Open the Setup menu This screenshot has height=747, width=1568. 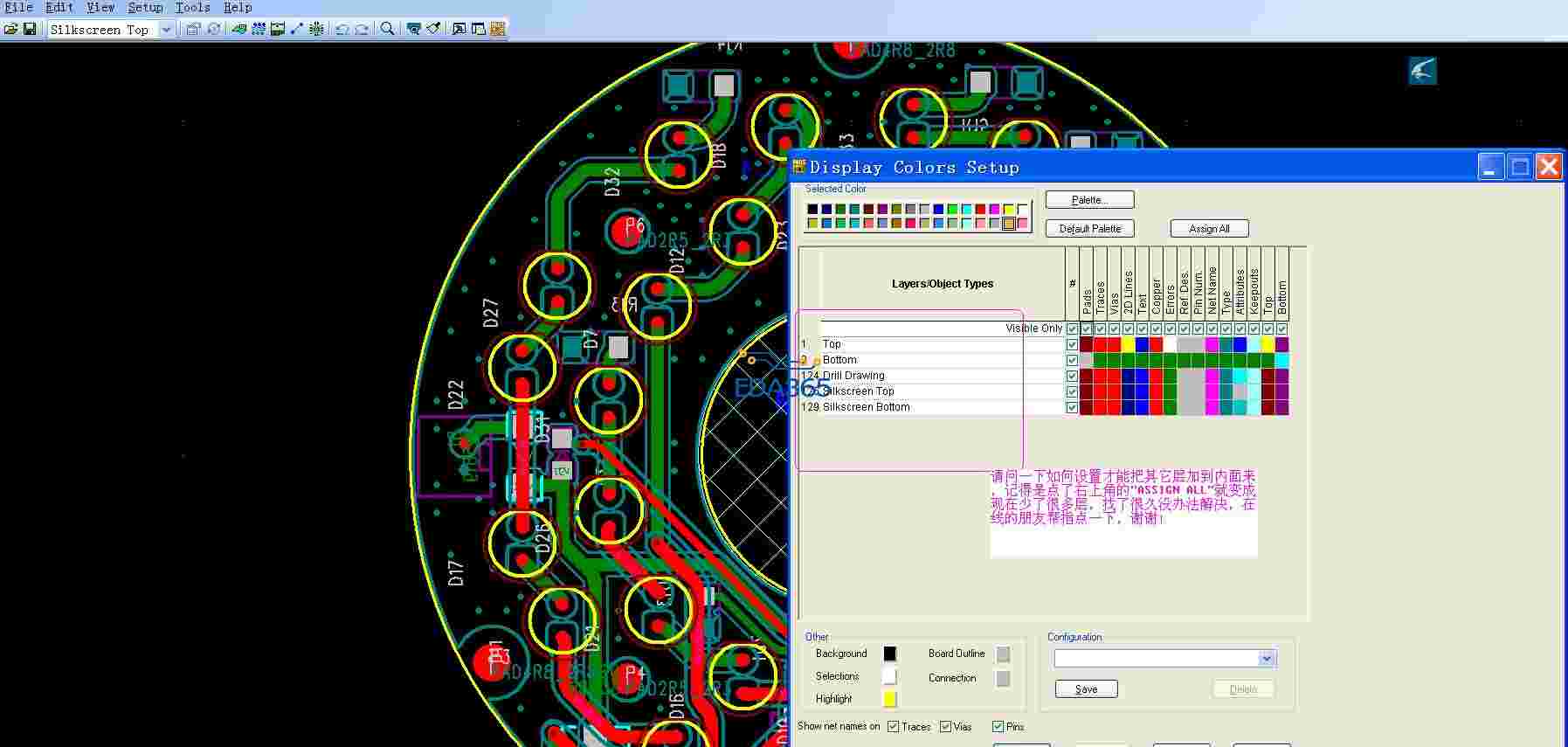[x=145, y=7]
